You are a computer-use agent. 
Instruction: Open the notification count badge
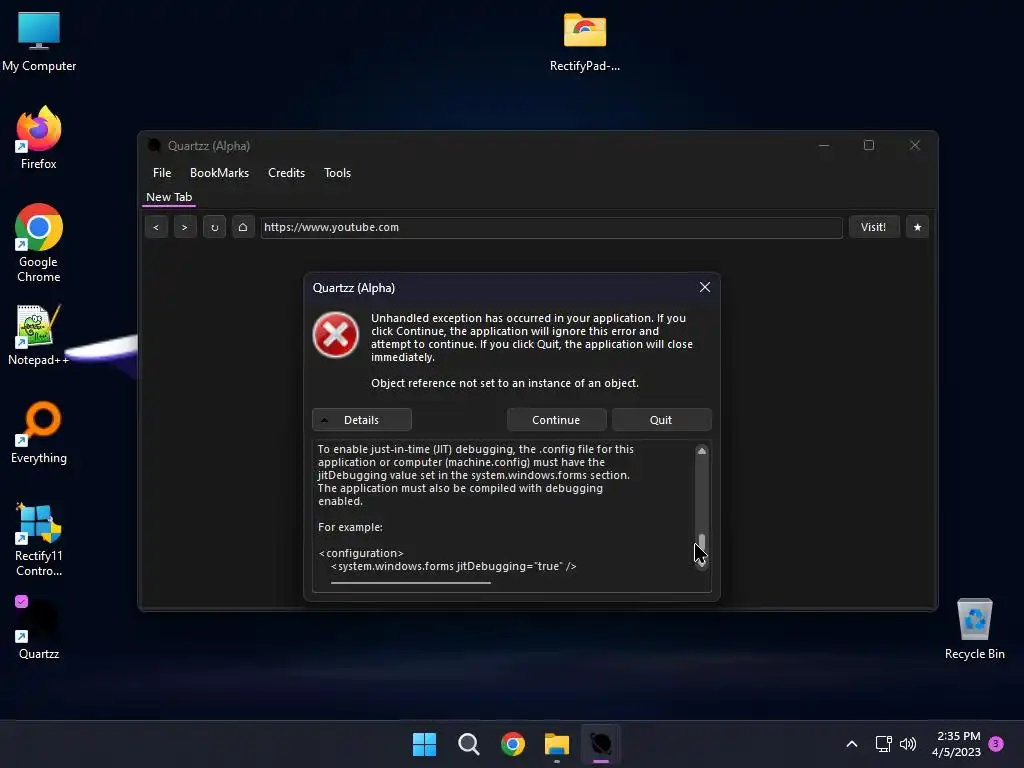click(x=996, y=744)
